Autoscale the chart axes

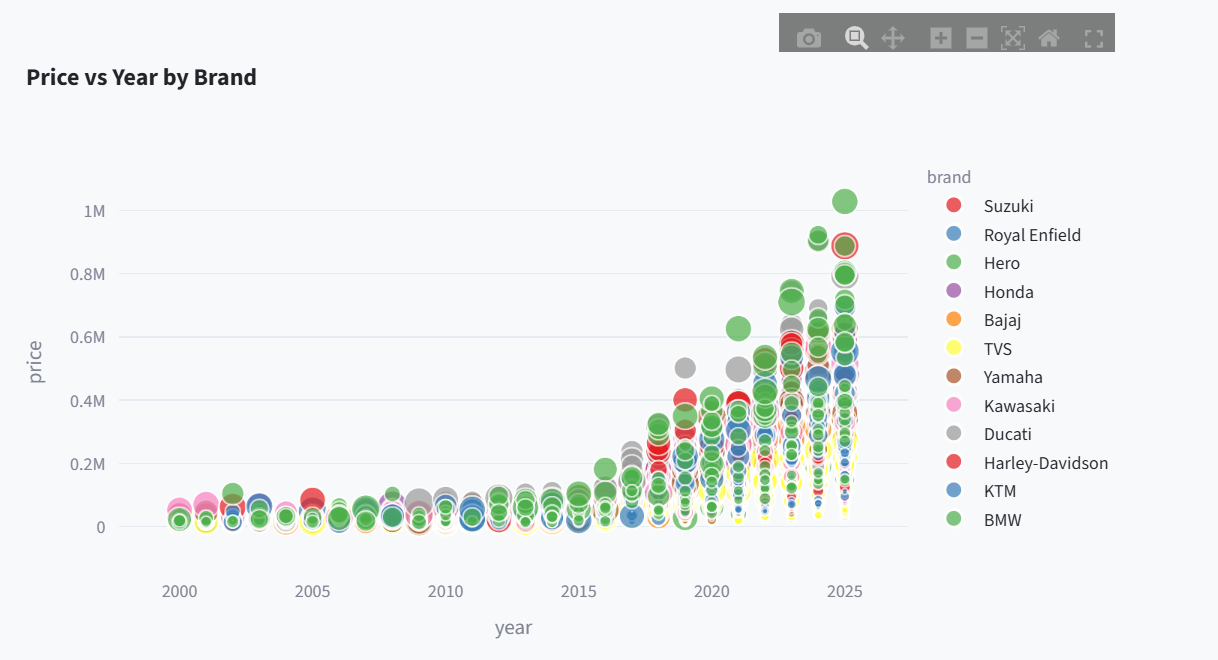1013,38
